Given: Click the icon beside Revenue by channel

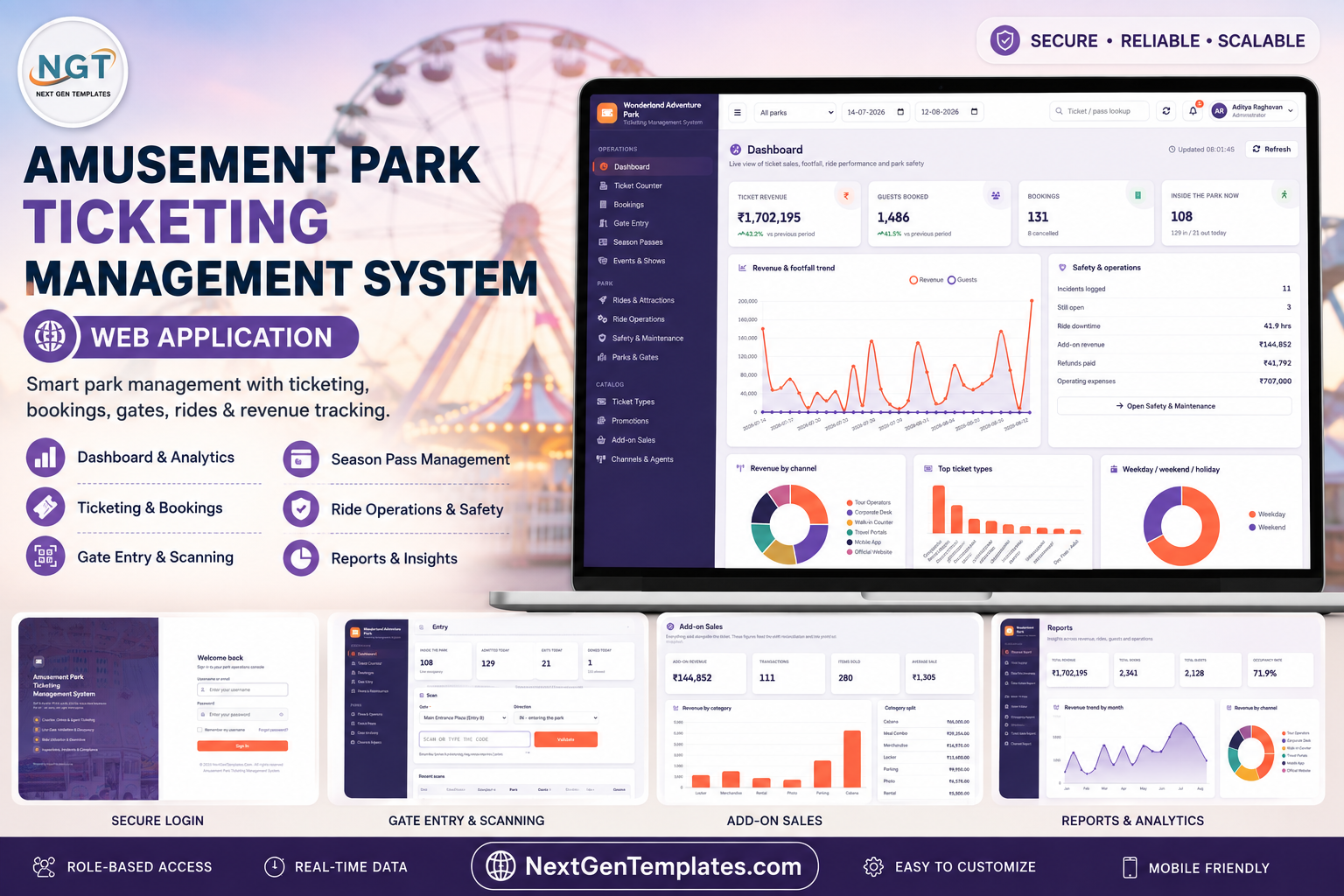Looking at the screenshot, I should pos(740,468).
